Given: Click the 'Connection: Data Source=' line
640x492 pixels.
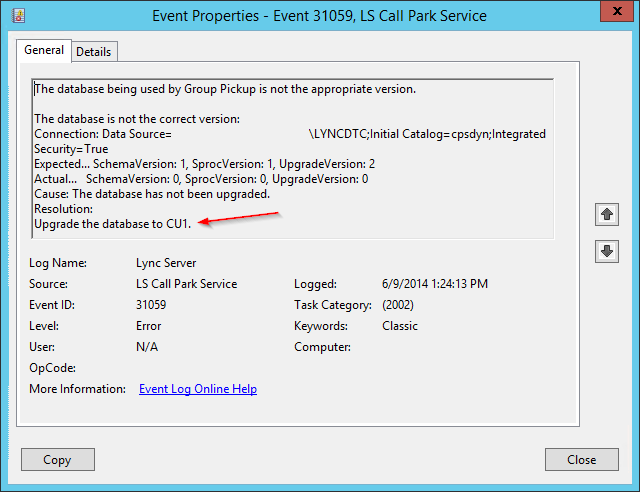Looking at the screenshot, I should point(290,134).
